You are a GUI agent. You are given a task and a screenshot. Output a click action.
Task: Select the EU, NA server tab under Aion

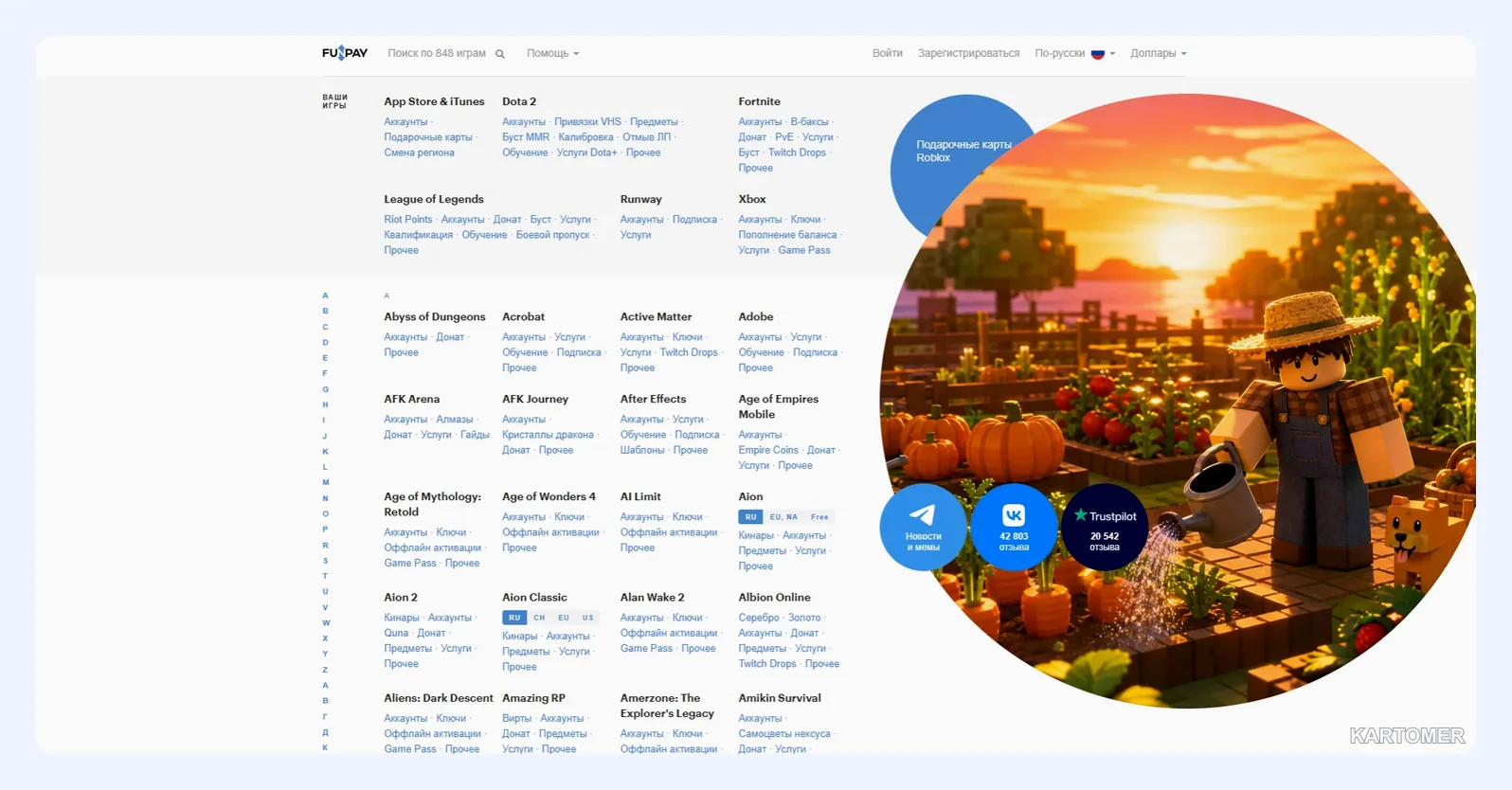click(783, 517)
